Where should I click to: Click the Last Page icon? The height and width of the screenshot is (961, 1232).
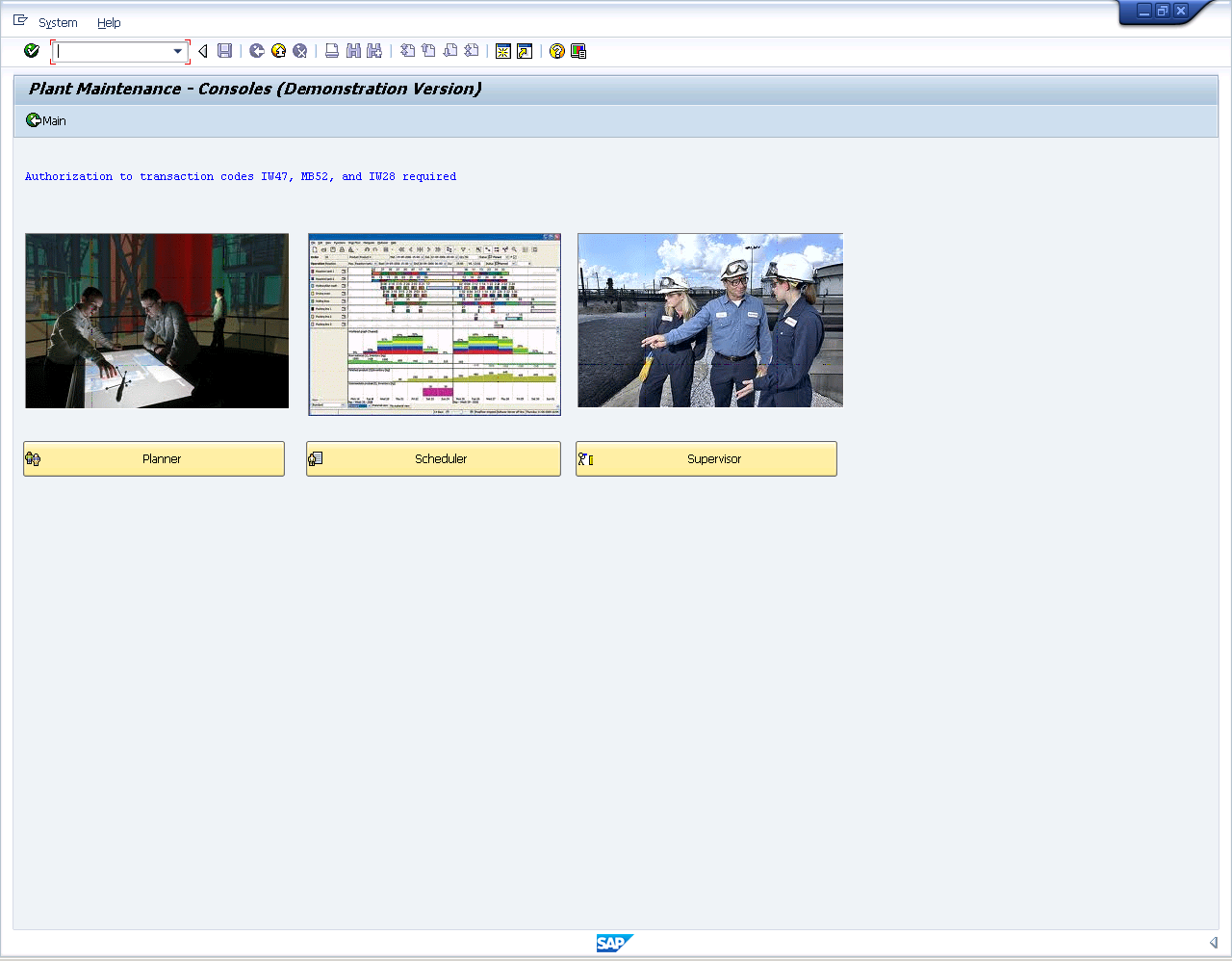[x=471, y=51]
